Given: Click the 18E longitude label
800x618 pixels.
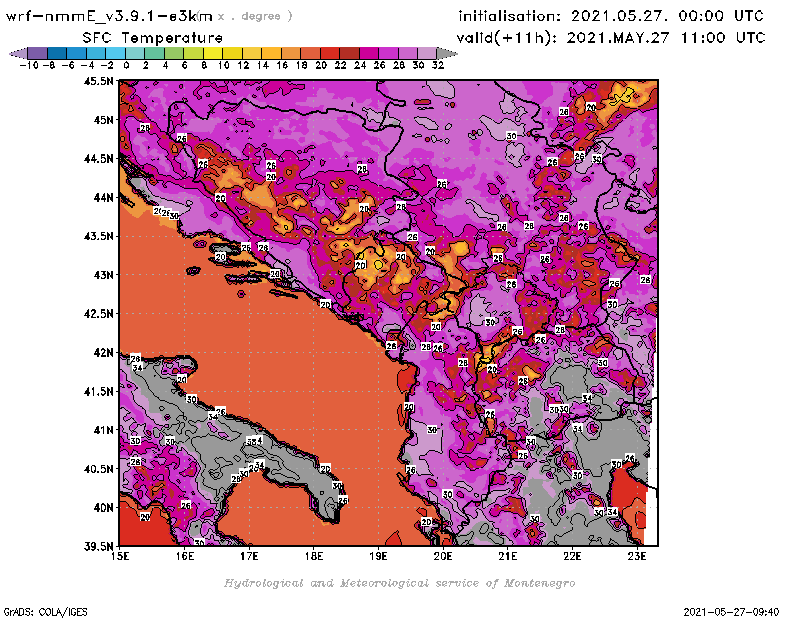Looking at the screenshot, I should 314,556.
